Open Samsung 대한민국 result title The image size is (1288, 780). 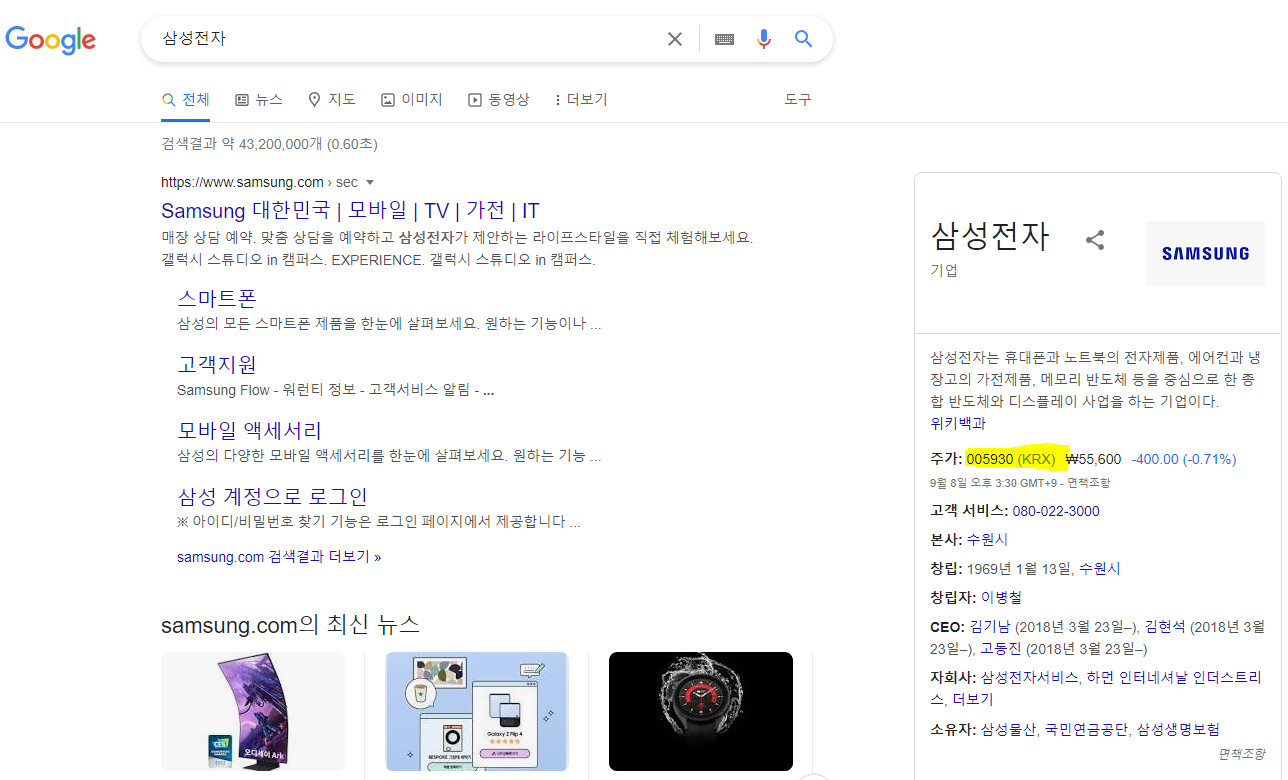(350, 211)
